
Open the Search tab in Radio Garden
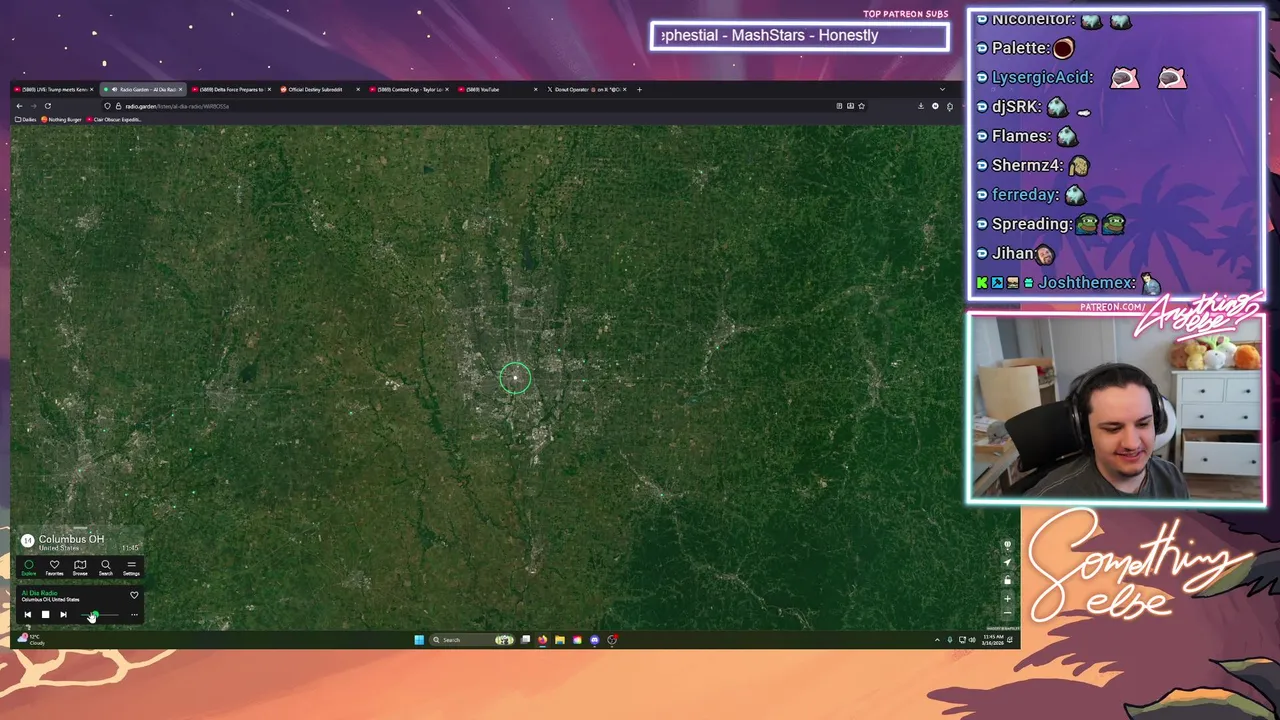coord(106,567)
